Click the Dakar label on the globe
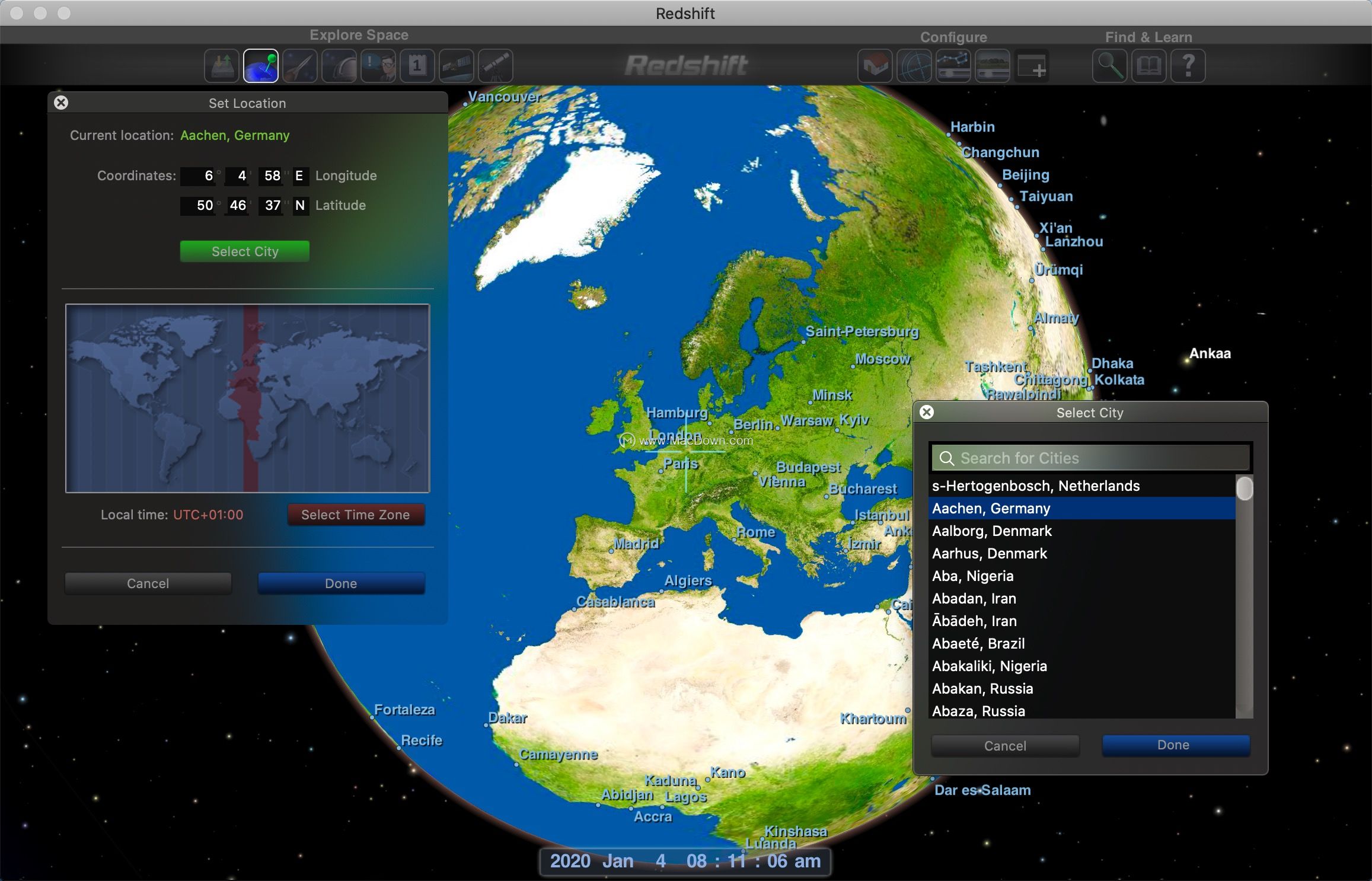This screenshot has height=881, width=1372. click(508, 717)
